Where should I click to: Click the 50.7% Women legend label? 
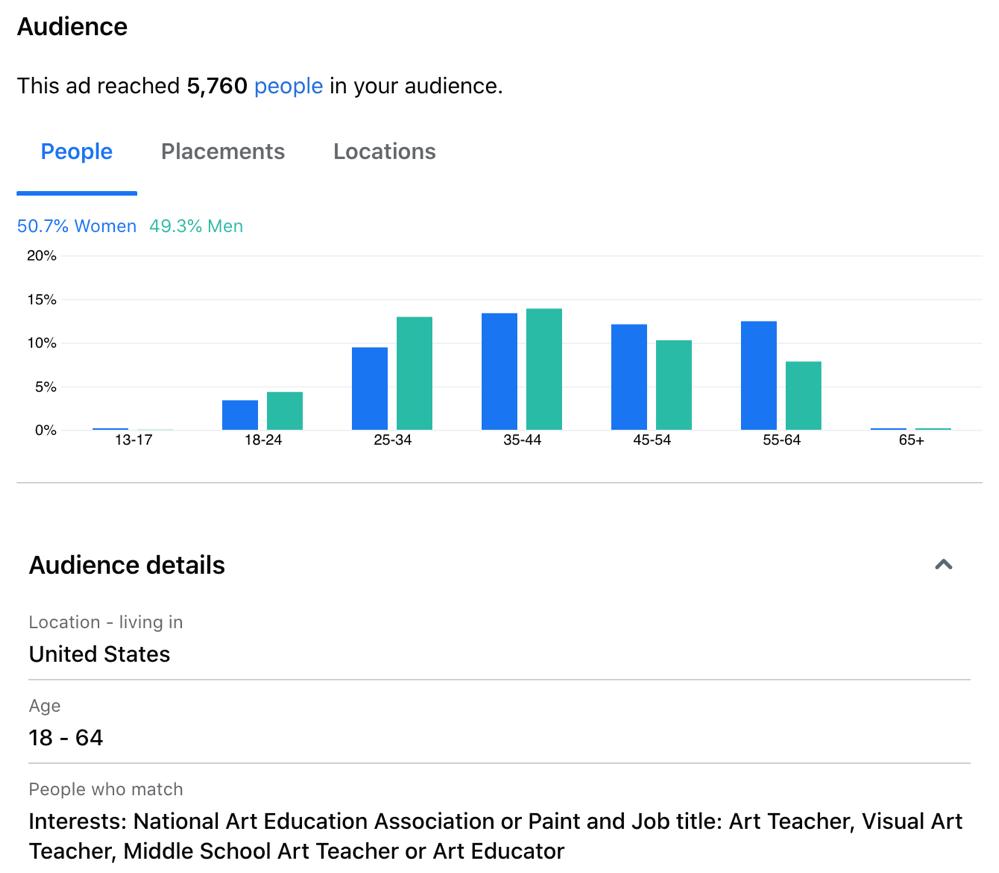pyautogui.click(x=76, y=226)
